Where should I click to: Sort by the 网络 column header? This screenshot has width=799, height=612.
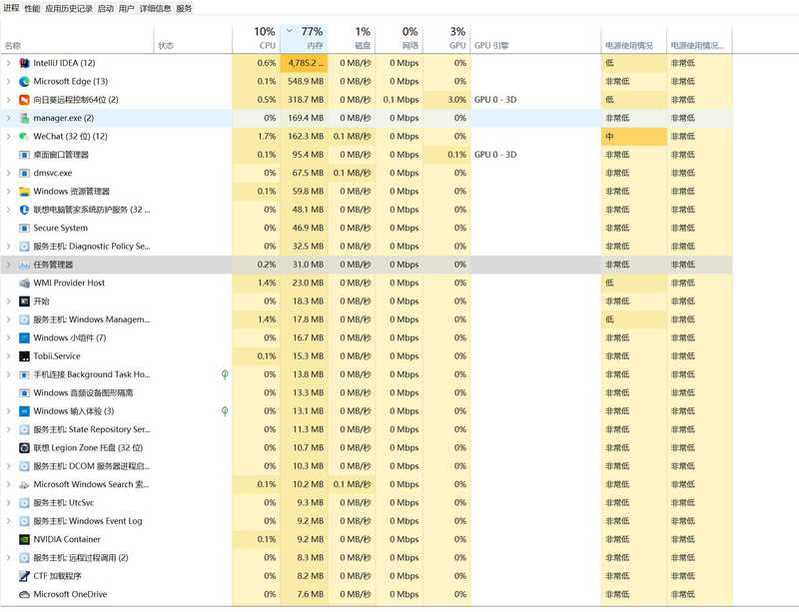399,38
